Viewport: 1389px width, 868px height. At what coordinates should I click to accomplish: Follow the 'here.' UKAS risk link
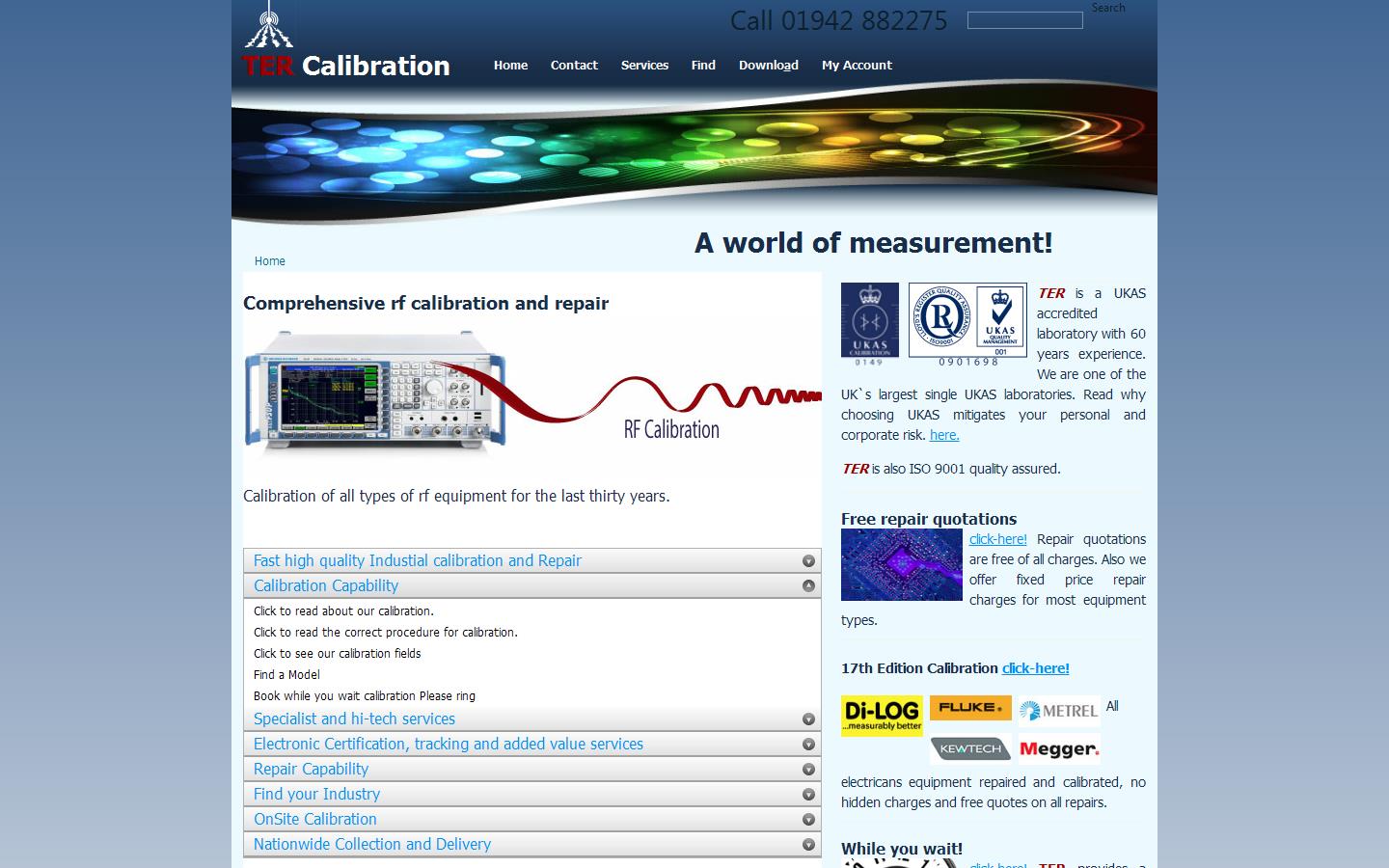(x=944, y=435)
